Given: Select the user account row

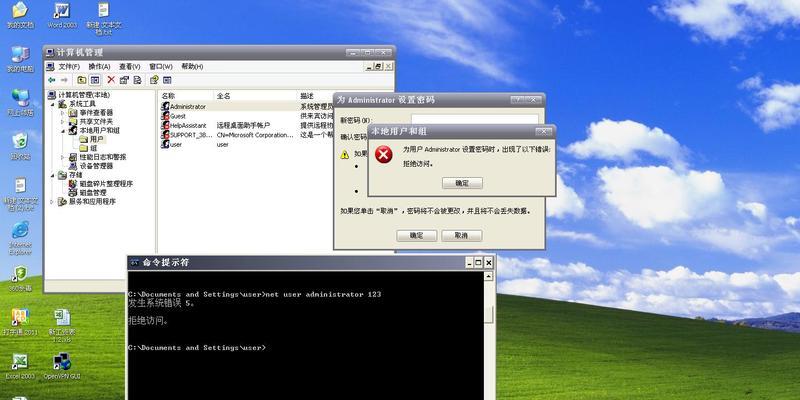Looking at the screenshot, I should pyautogui.click(x=246, y=144).
